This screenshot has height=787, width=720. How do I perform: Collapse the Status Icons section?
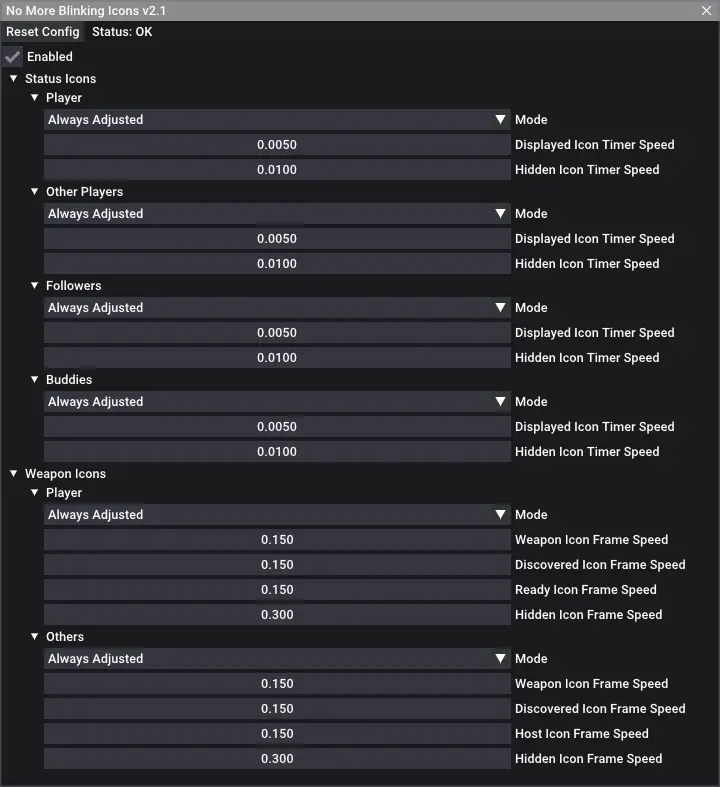14,79
